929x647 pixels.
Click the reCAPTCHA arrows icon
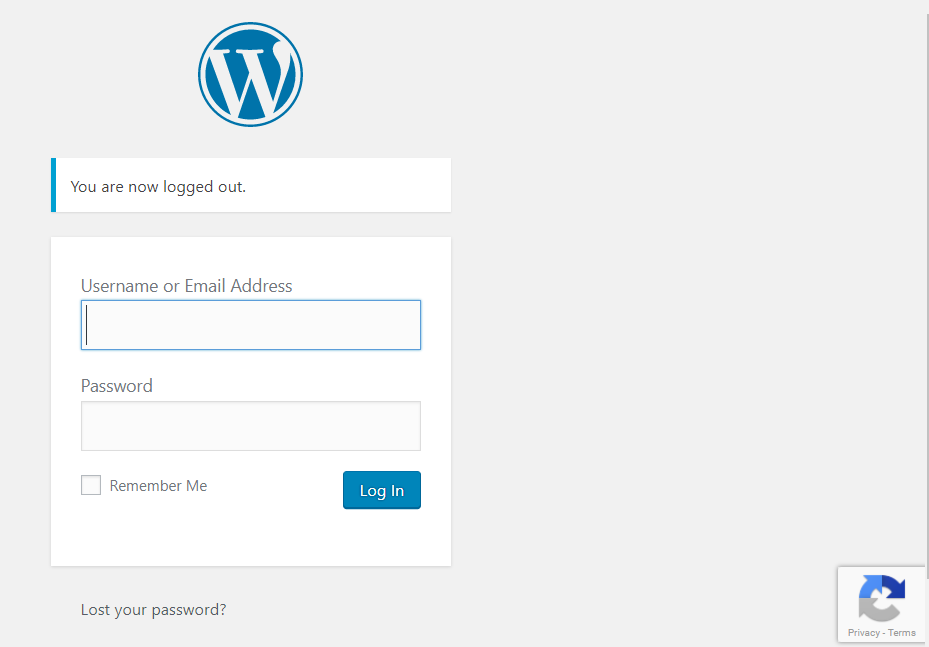881,598
